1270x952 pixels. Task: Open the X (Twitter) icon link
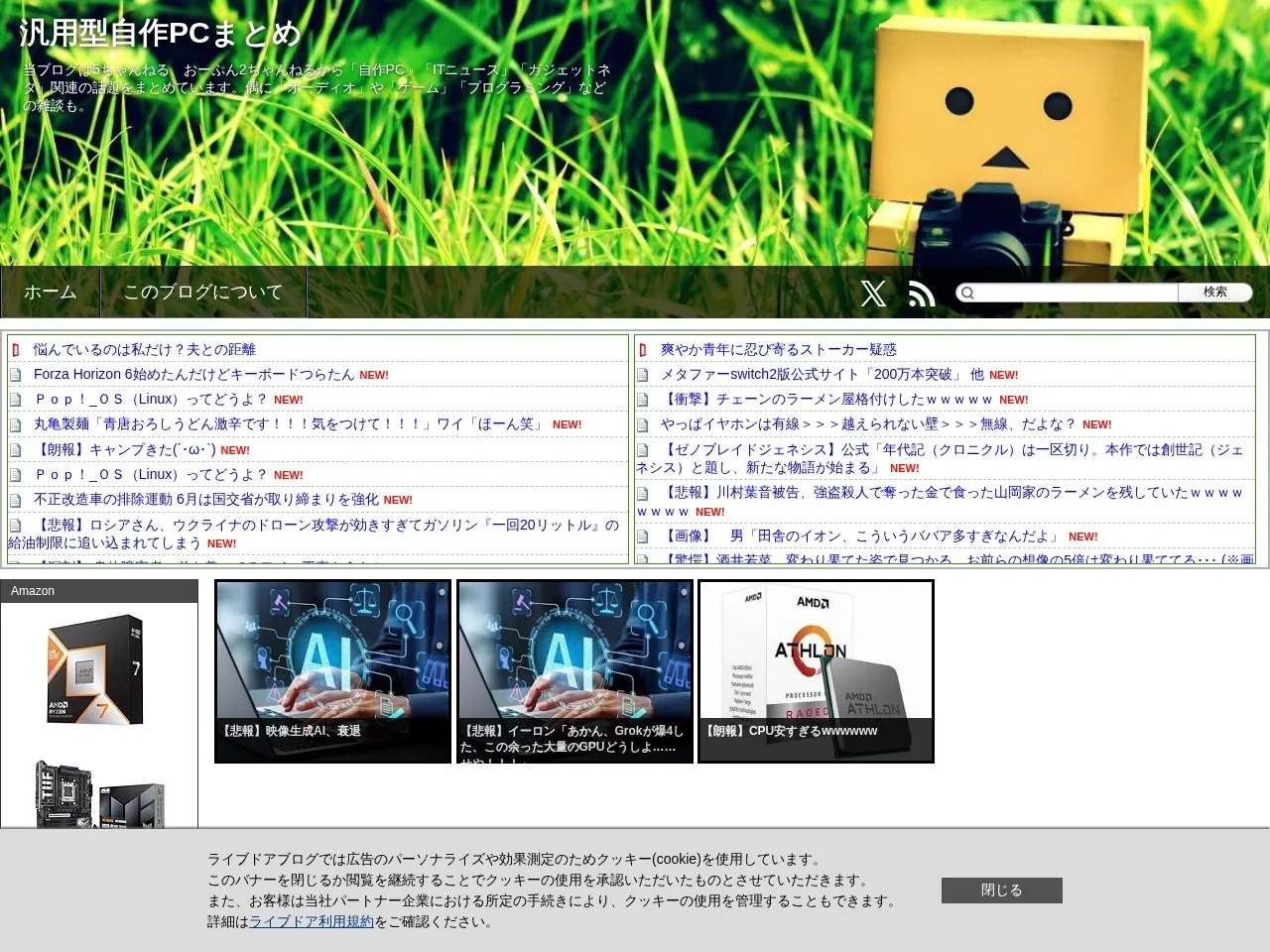[873, 293]
